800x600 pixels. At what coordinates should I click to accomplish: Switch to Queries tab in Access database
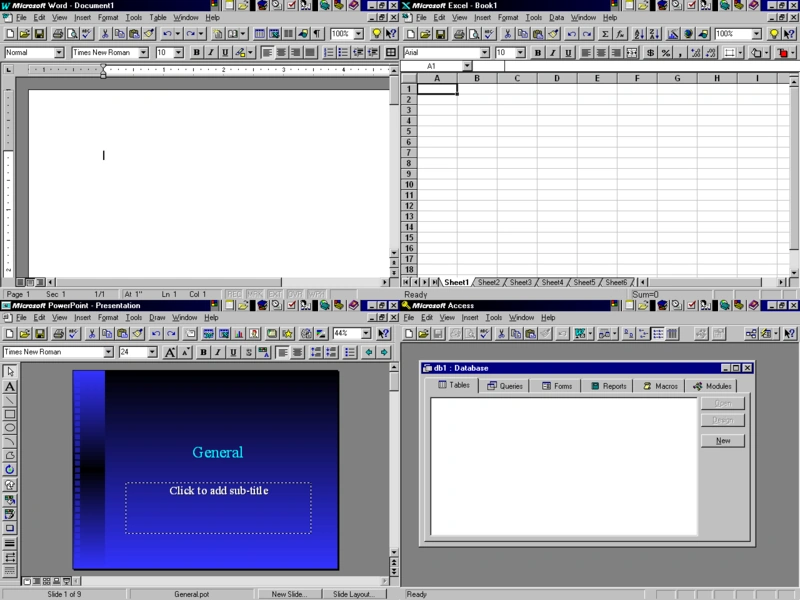click(x=505, y=386)
